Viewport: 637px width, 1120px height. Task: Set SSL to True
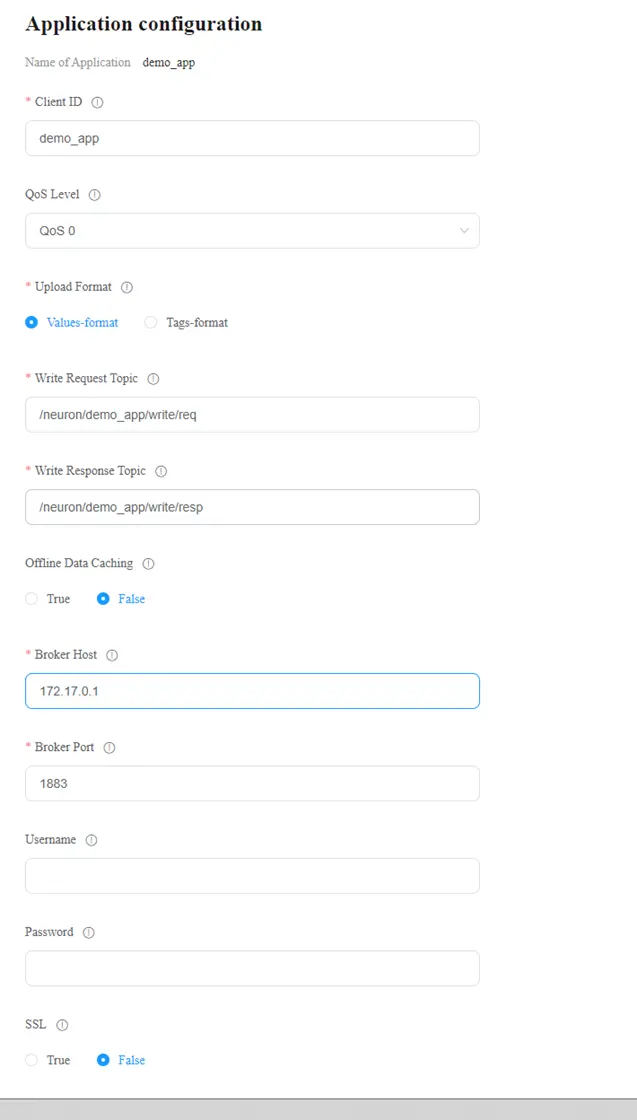point(32,1060)
